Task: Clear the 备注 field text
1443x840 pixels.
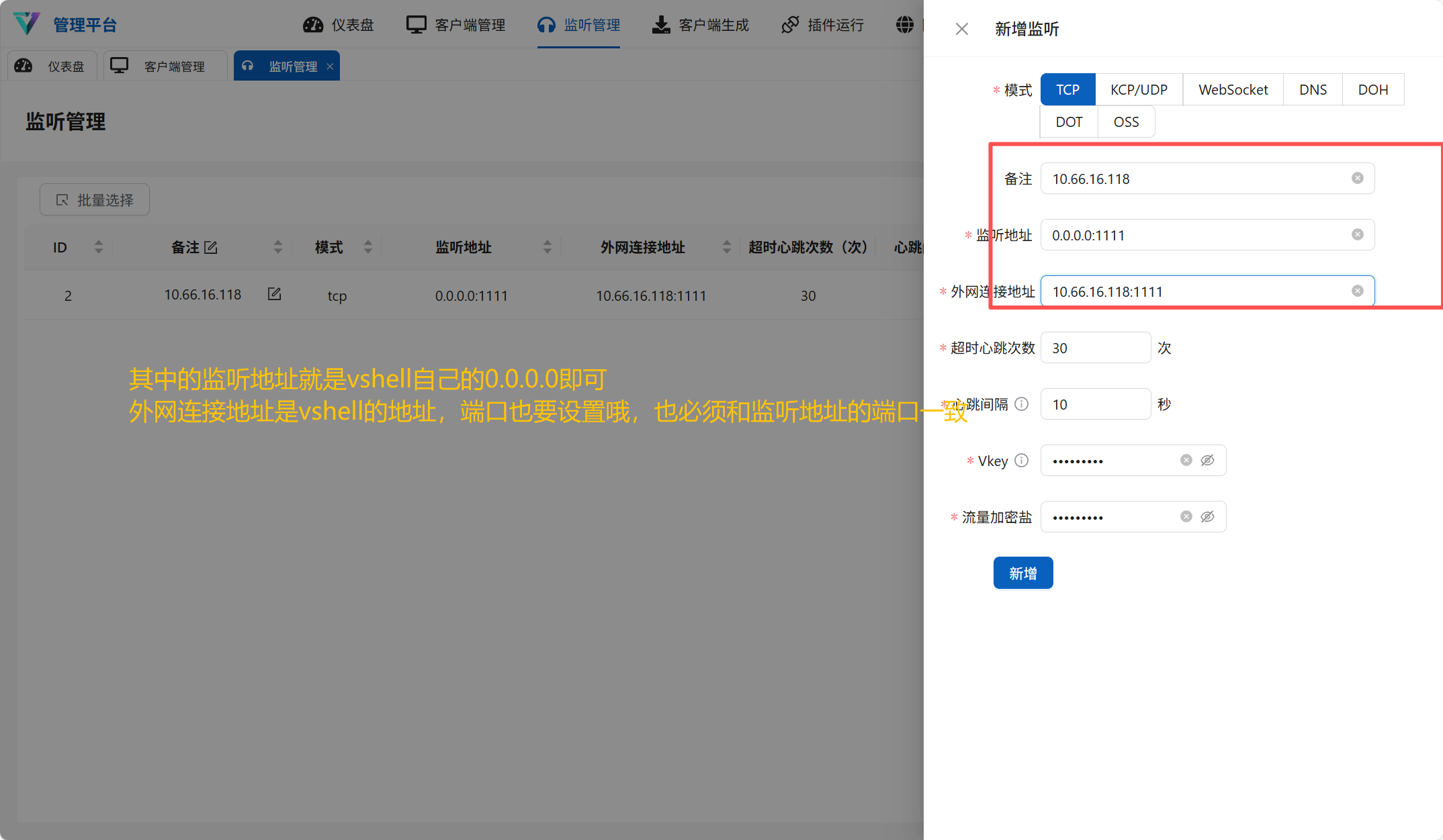Action: tap(1358, 178)
